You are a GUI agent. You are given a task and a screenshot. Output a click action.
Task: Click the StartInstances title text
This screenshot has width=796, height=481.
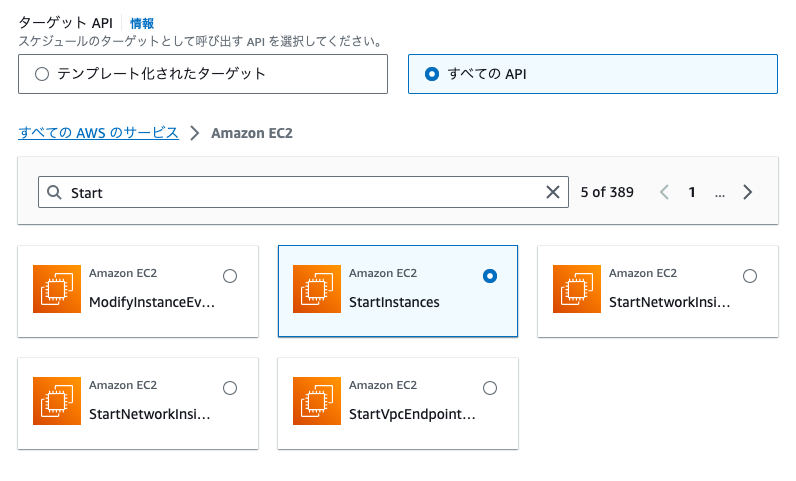tap(394, 302)
